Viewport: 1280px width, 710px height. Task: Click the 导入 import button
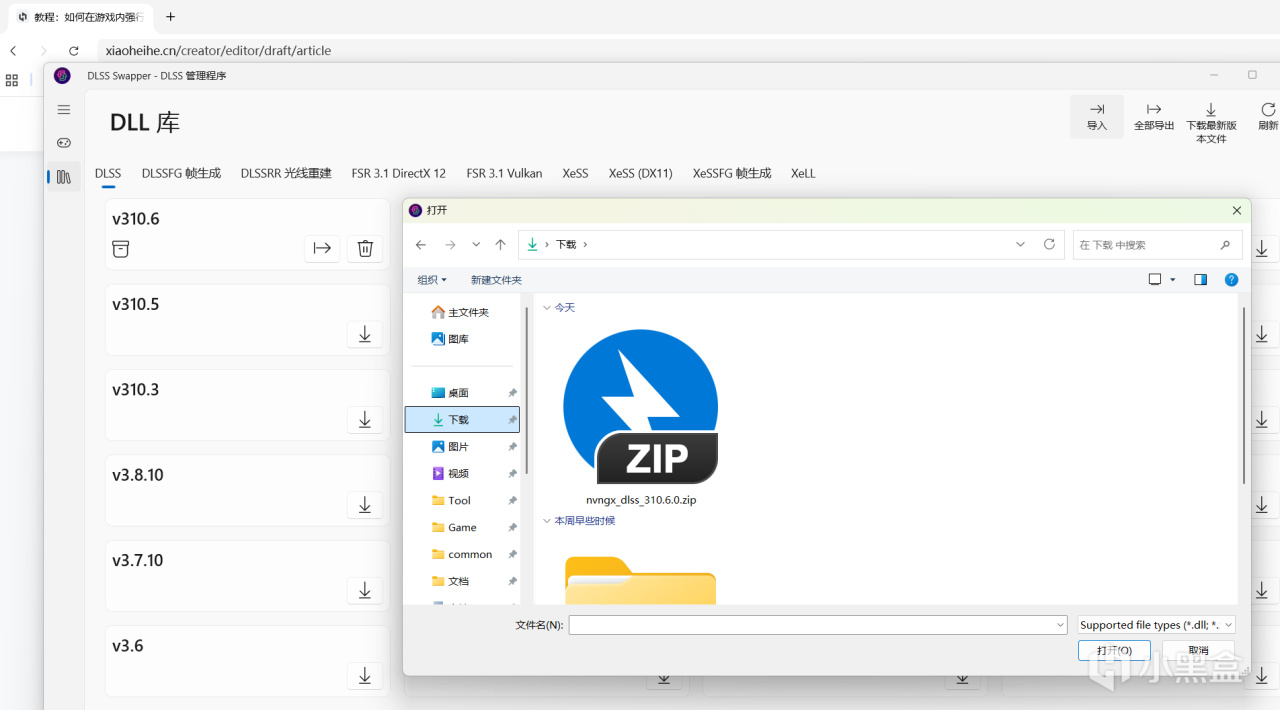tap(1097, 117)
